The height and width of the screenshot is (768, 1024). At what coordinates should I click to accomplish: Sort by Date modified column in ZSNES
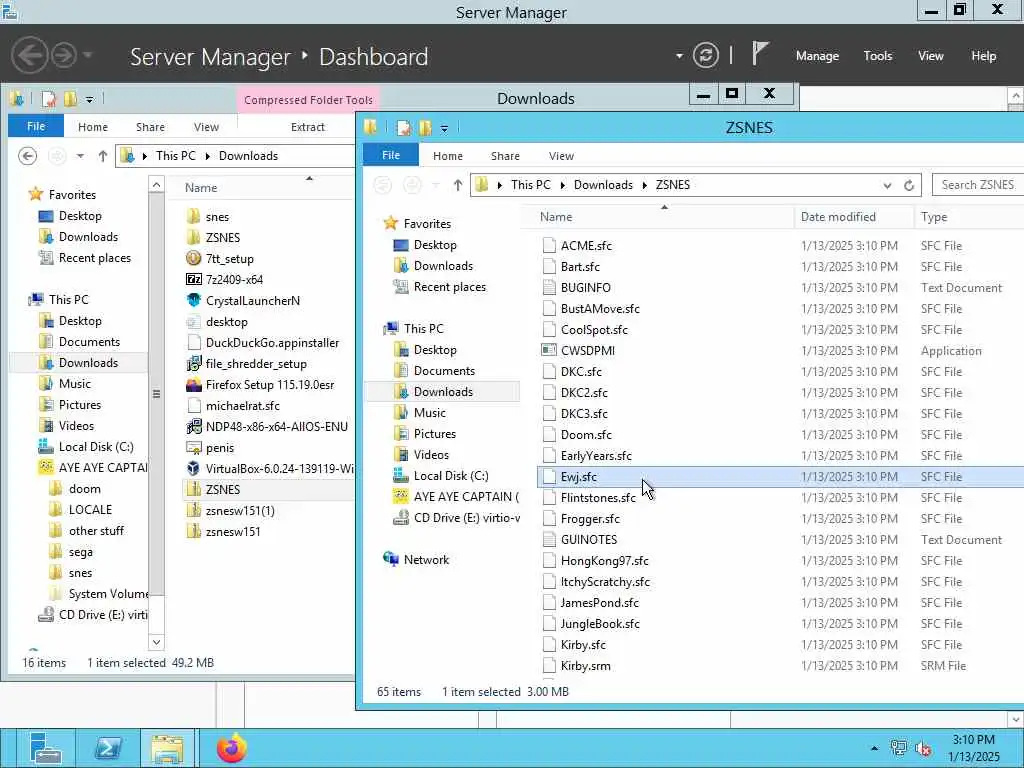click(838, 217)
